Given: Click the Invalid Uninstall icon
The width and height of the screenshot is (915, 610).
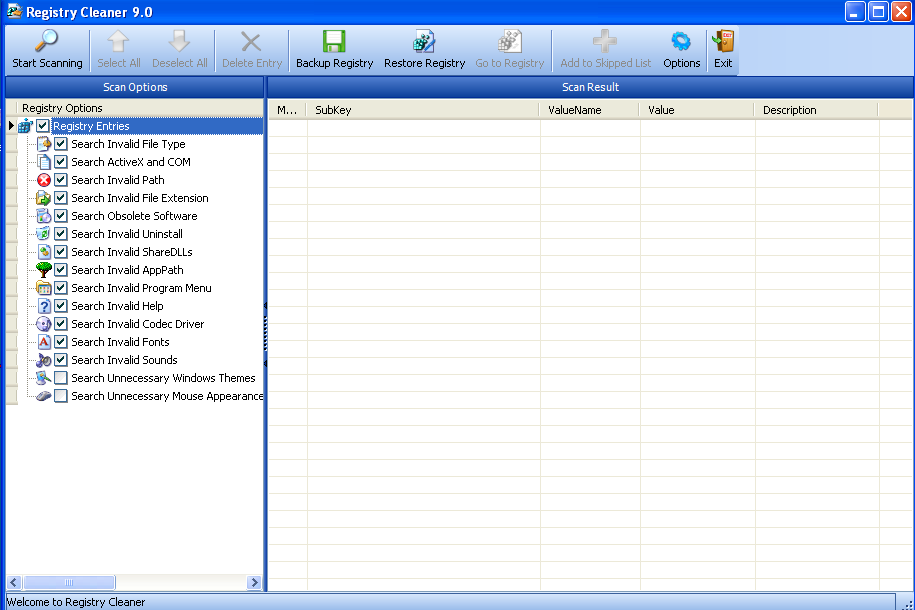Looking at the screenshot, I should (x=43, y=234).
